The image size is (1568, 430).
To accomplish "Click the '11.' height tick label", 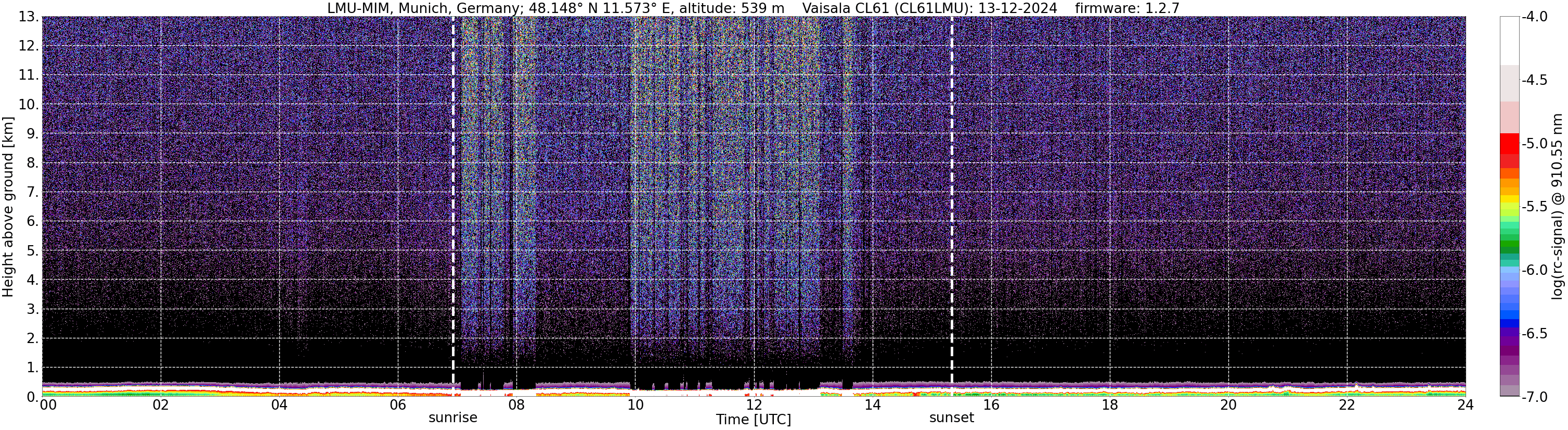I will (x=29, y=75).
